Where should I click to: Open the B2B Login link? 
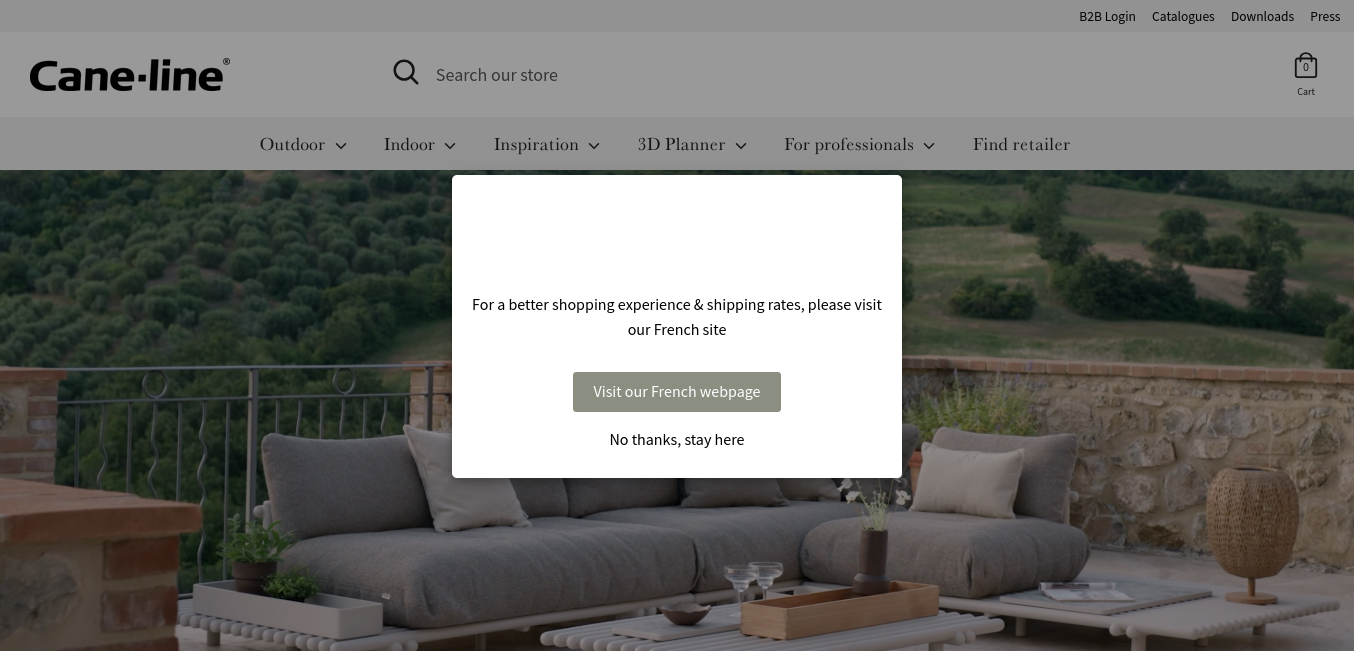[x=1107, y=16]
